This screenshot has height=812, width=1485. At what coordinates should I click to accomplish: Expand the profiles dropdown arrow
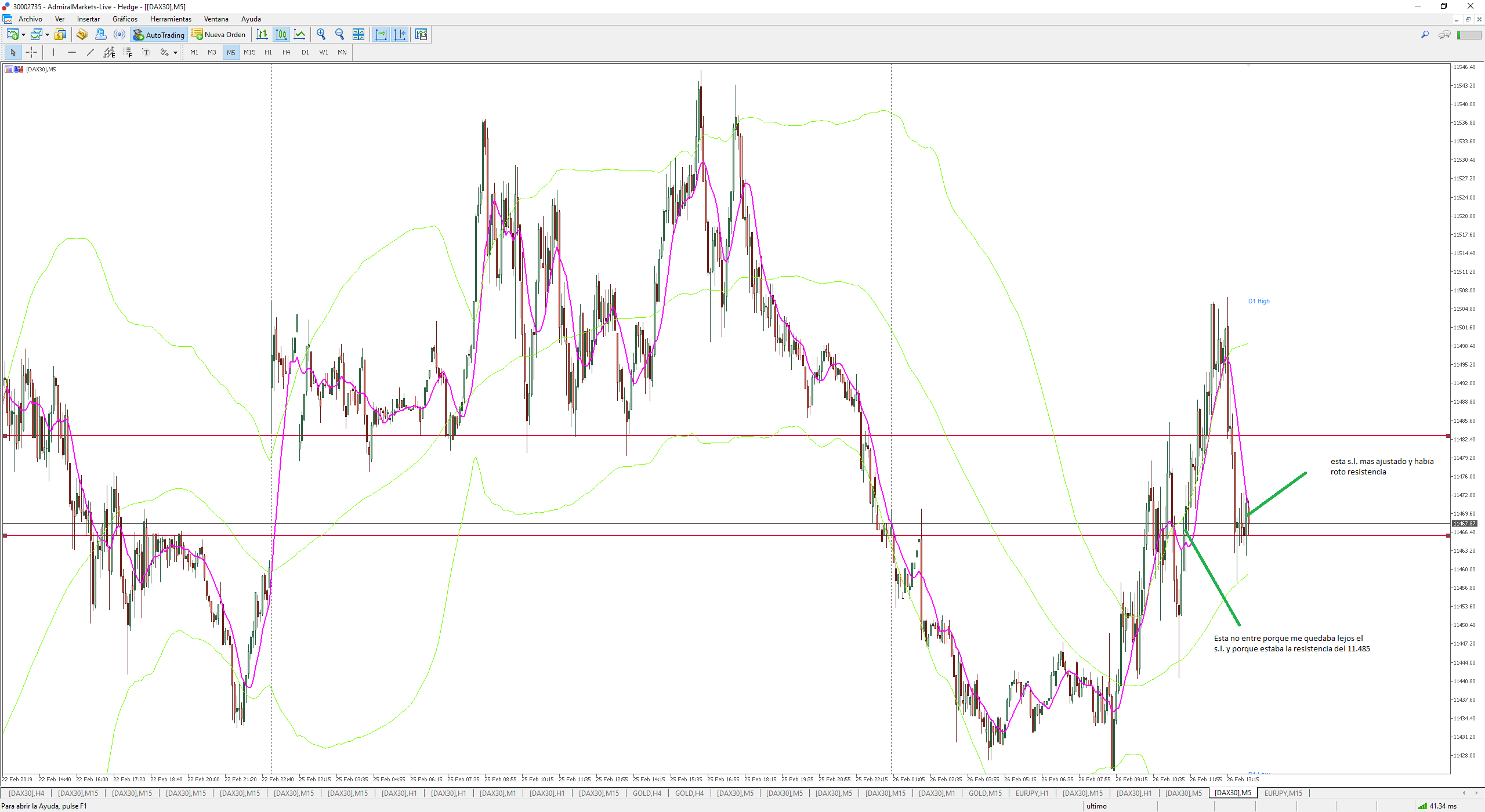click(x=47, y=35)
